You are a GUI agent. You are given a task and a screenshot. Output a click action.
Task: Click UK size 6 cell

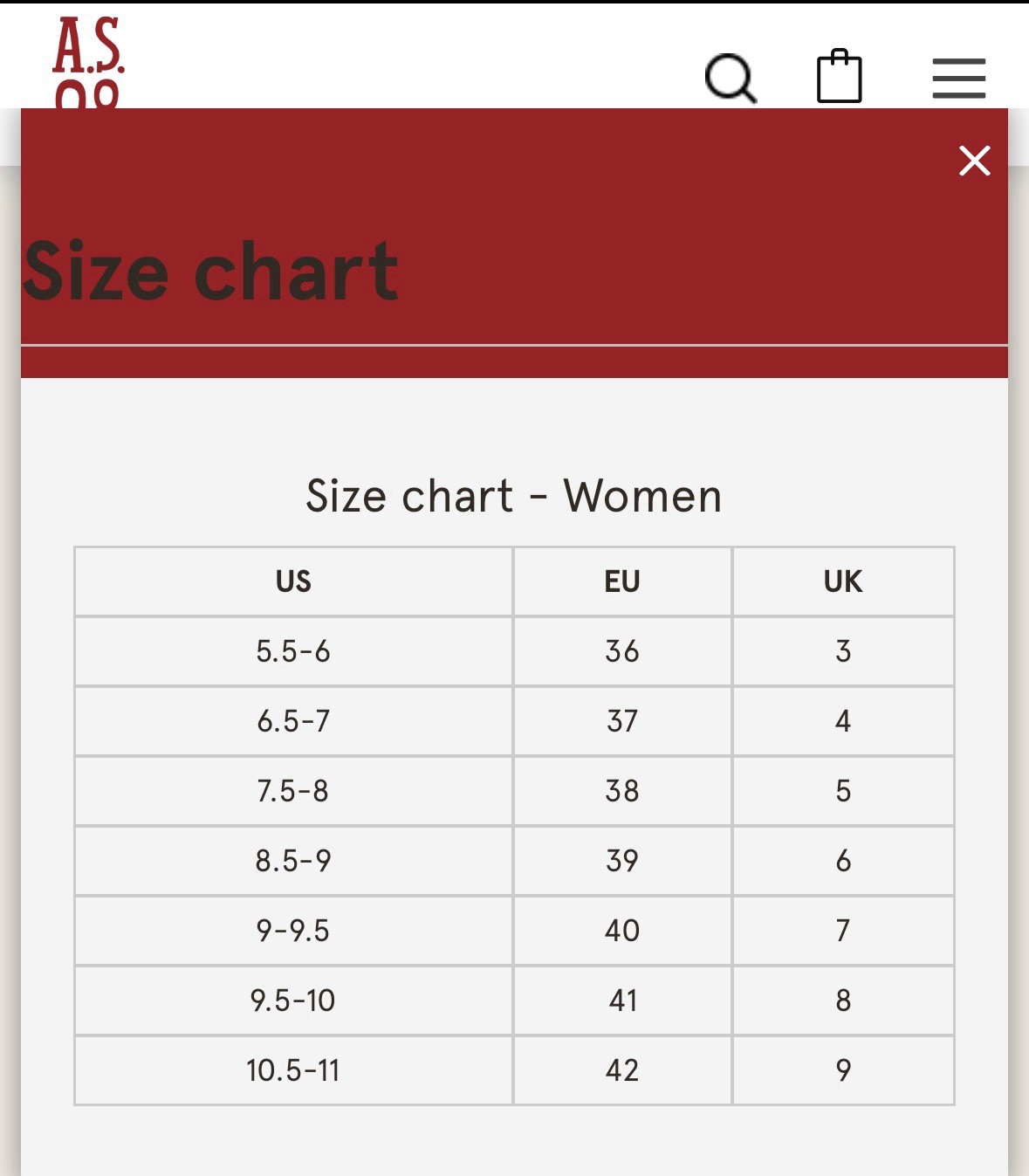(x=843, y=861)
